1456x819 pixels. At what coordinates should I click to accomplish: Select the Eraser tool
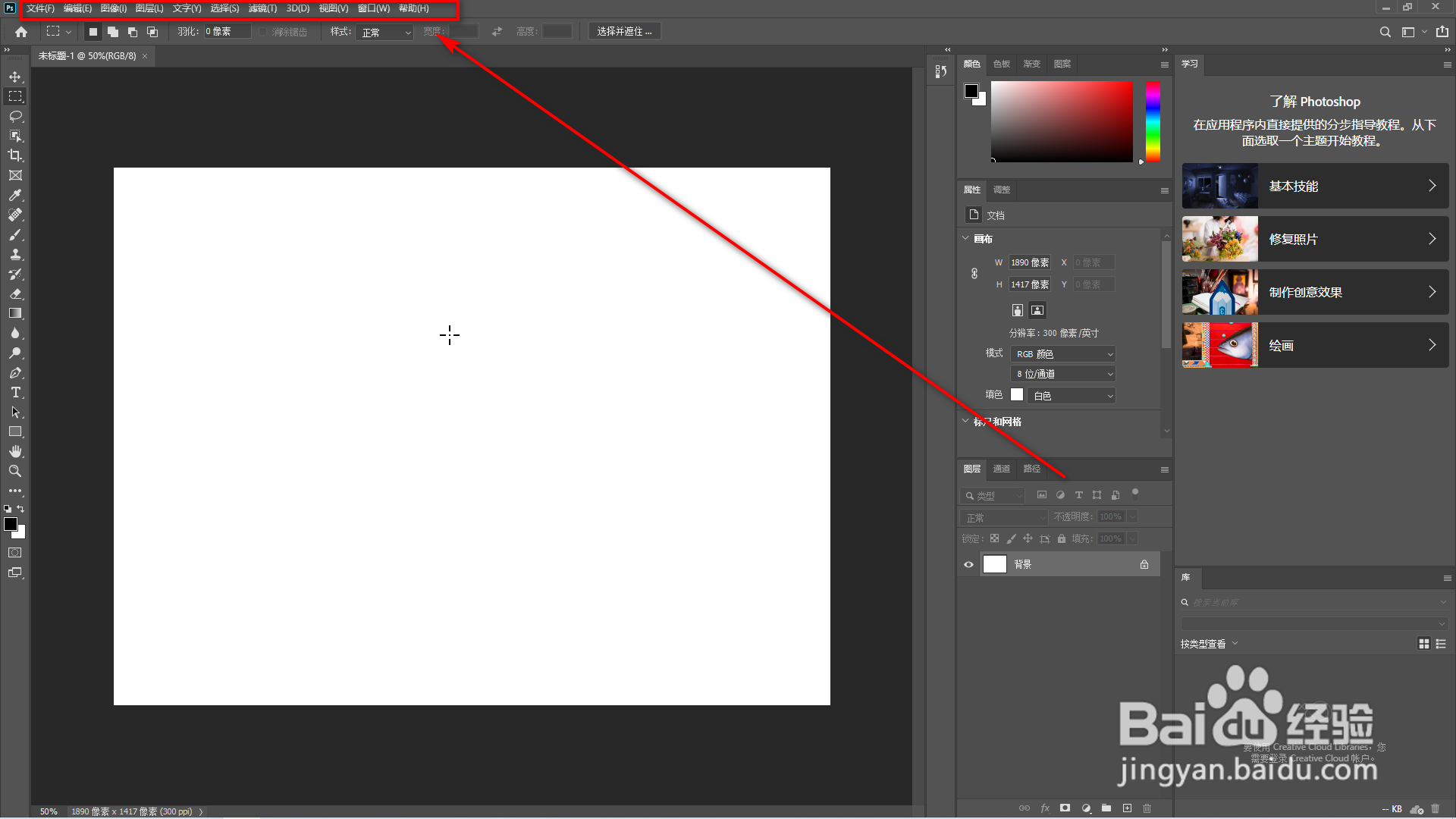point(15,293)
